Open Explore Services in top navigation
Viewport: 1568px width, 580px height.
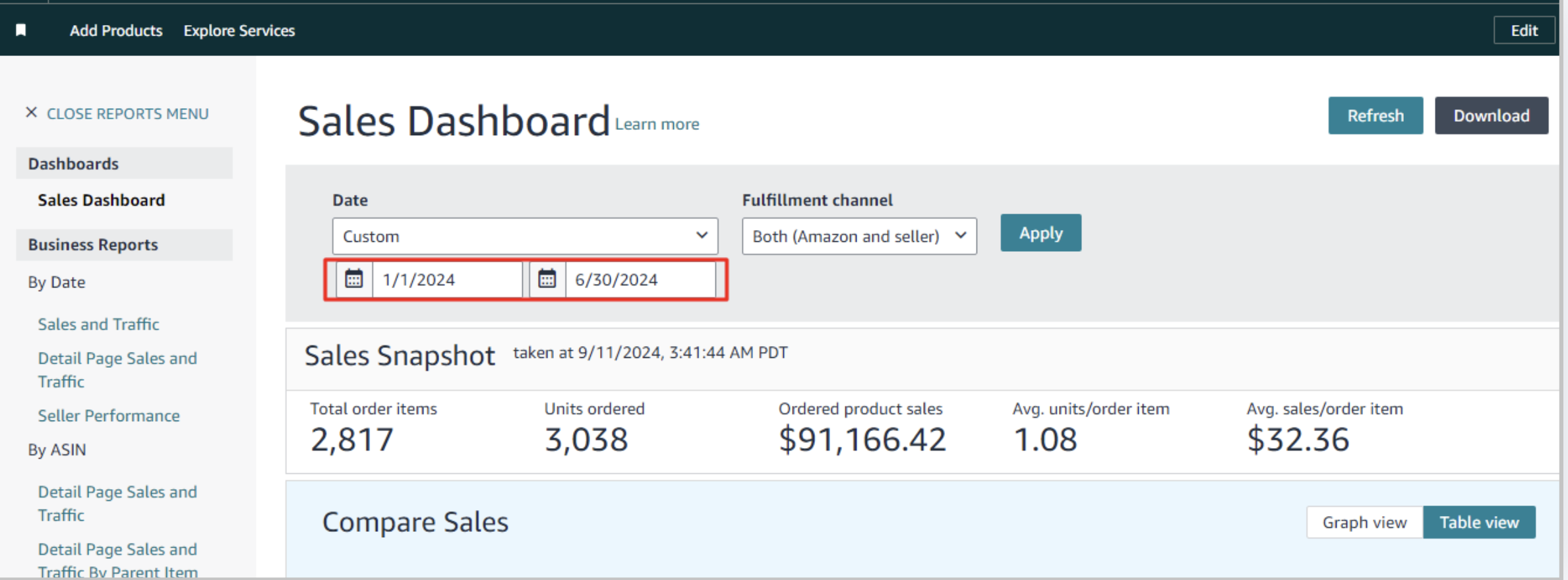tap(239, 30)
